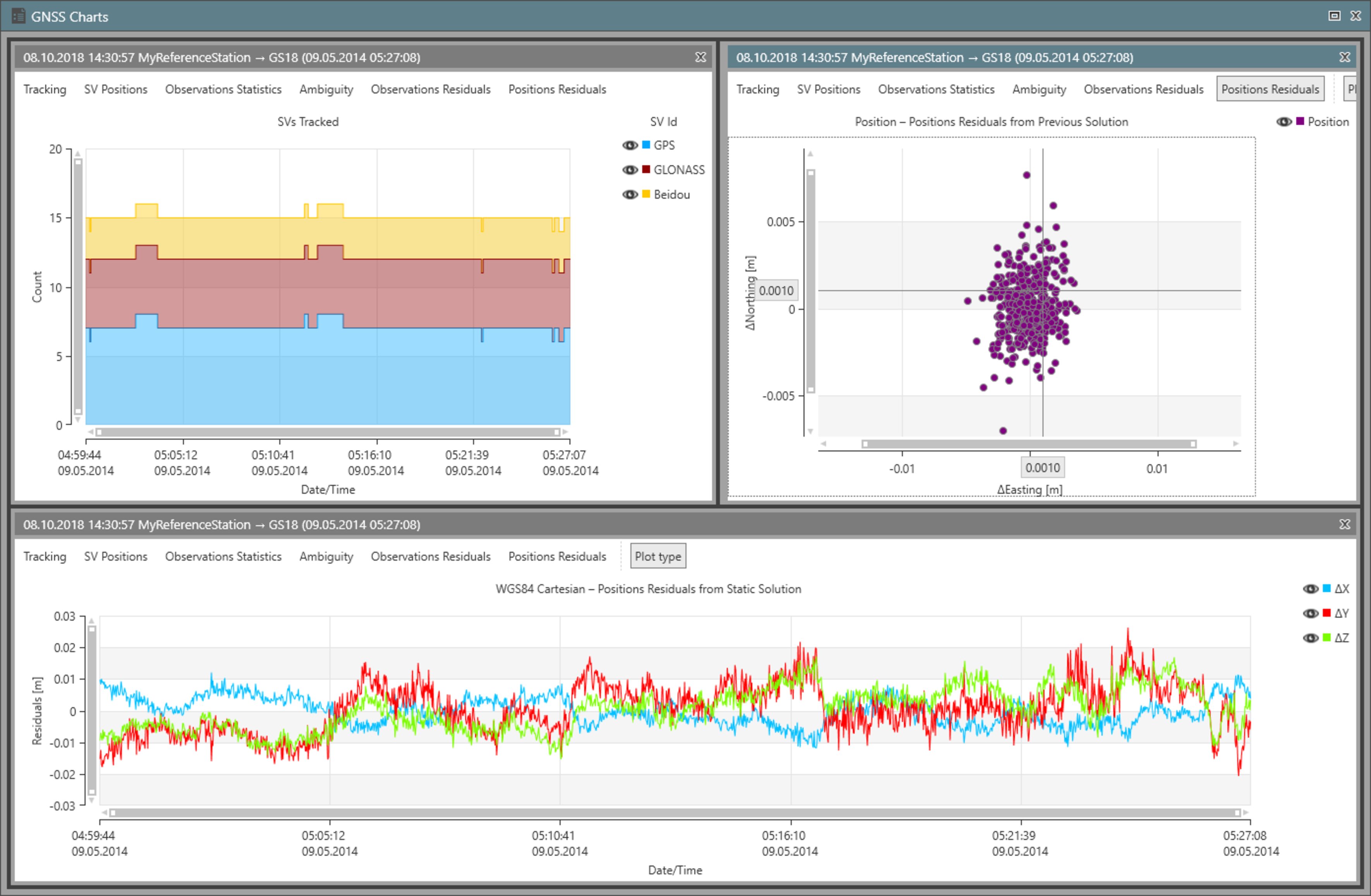1371x896 pixels.
Task: Open Observations Residuals tab in top-right chart
Action: tap(1144, 89)
